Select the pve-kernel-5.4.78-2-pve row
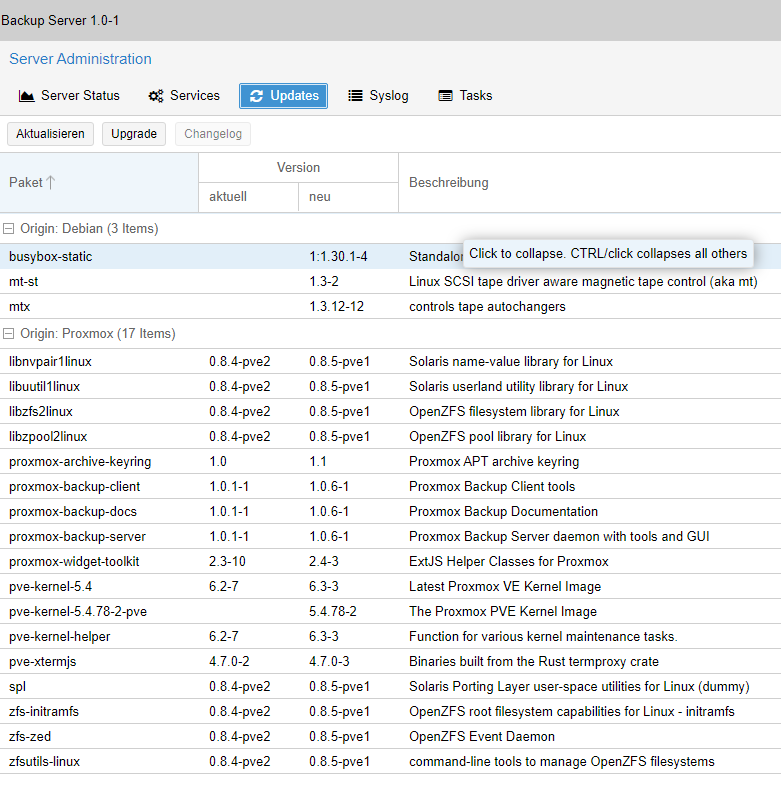Image resolution: width=781 pixels, height=791 pixels. (390, 612)
